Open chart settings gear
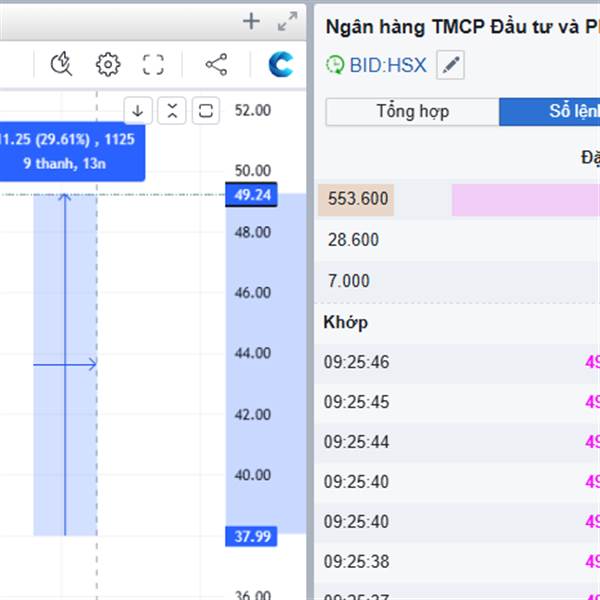Image resolution: width=600 pixels, height=600 pixels. 108,64
